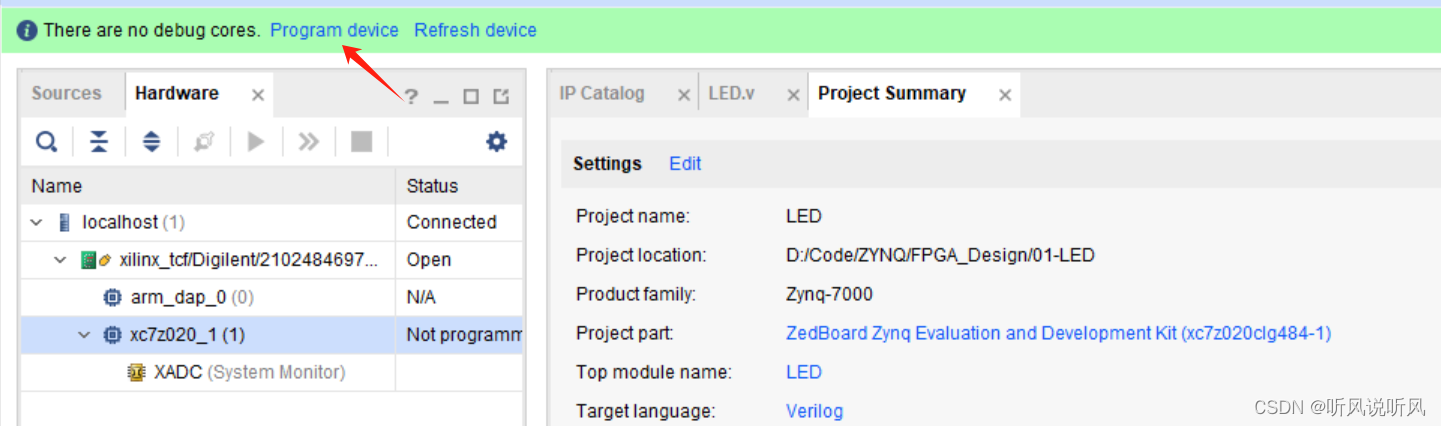Click the Collapse All toolbar icon
This screenshot has height=426, width=1441.
[x=99, y=142]
